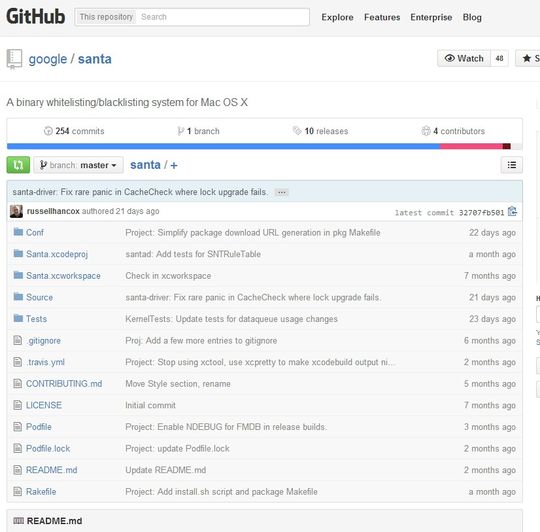Click the Podfile.lock file icon
This screenshot has width=540, height=532.
(18, 448)
